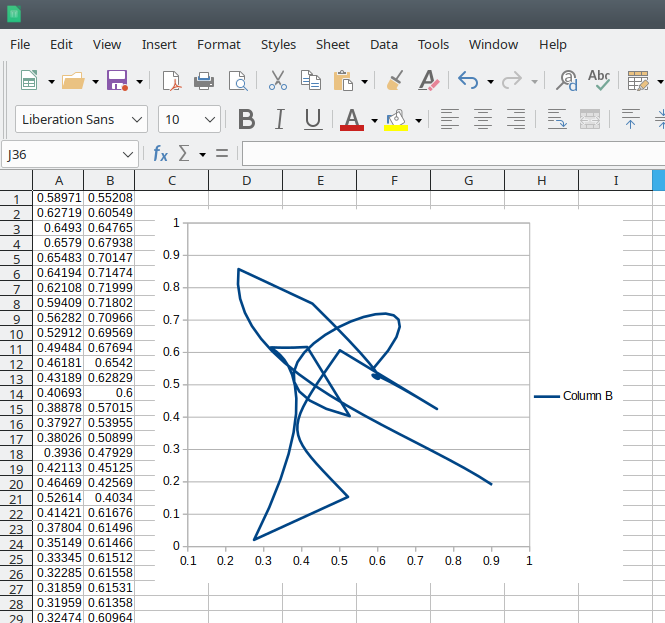This screenshot has height=623, width=665.
Task: Toggle Bold formatting
Action: (x=246, y=120)
